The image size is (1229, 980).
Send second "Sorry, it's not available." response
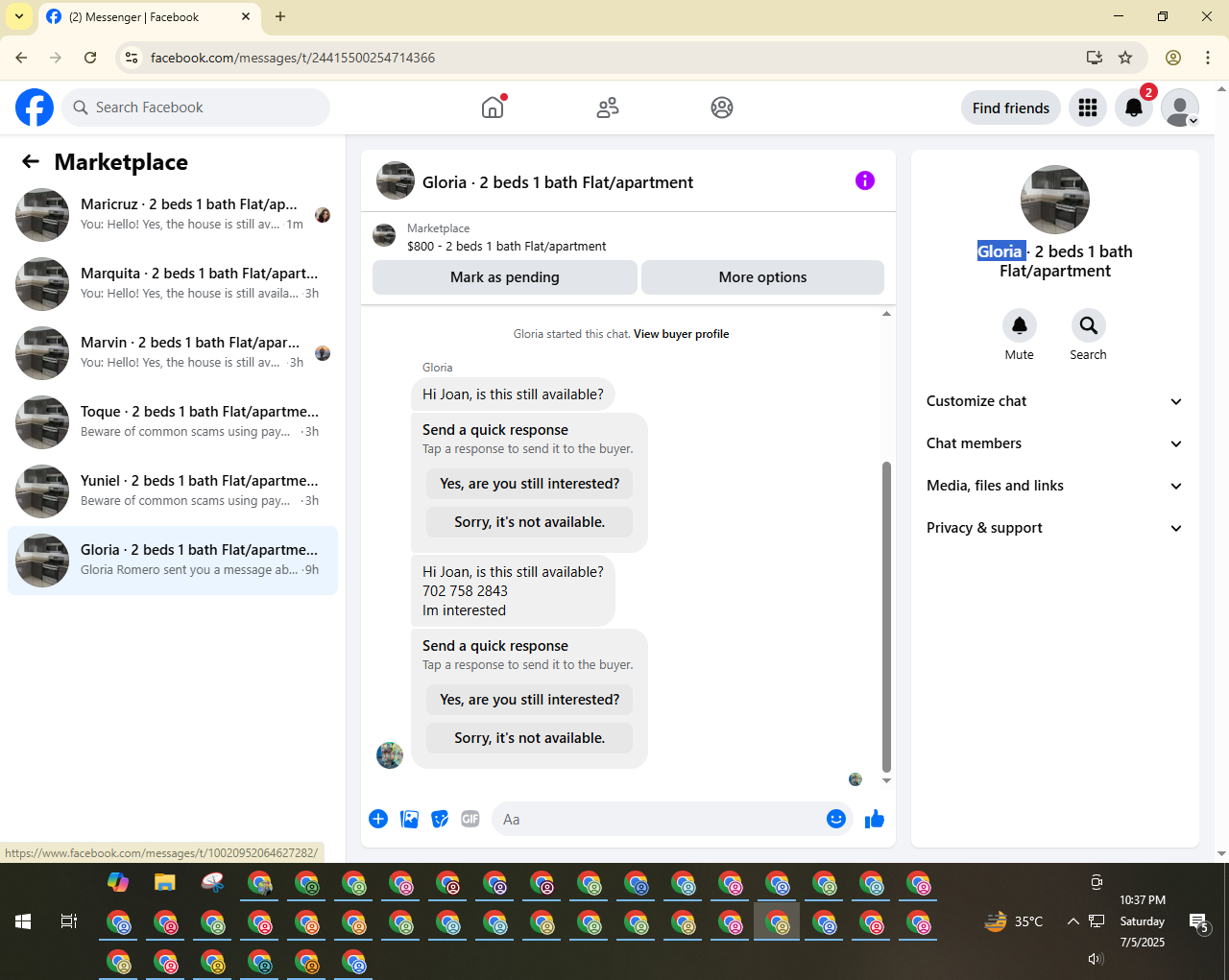click(x=530, y=738)
